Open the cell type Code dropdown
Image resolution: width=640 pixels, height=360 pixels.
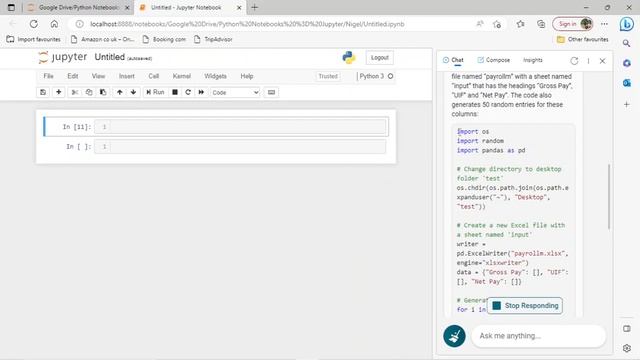click(235, 93)
